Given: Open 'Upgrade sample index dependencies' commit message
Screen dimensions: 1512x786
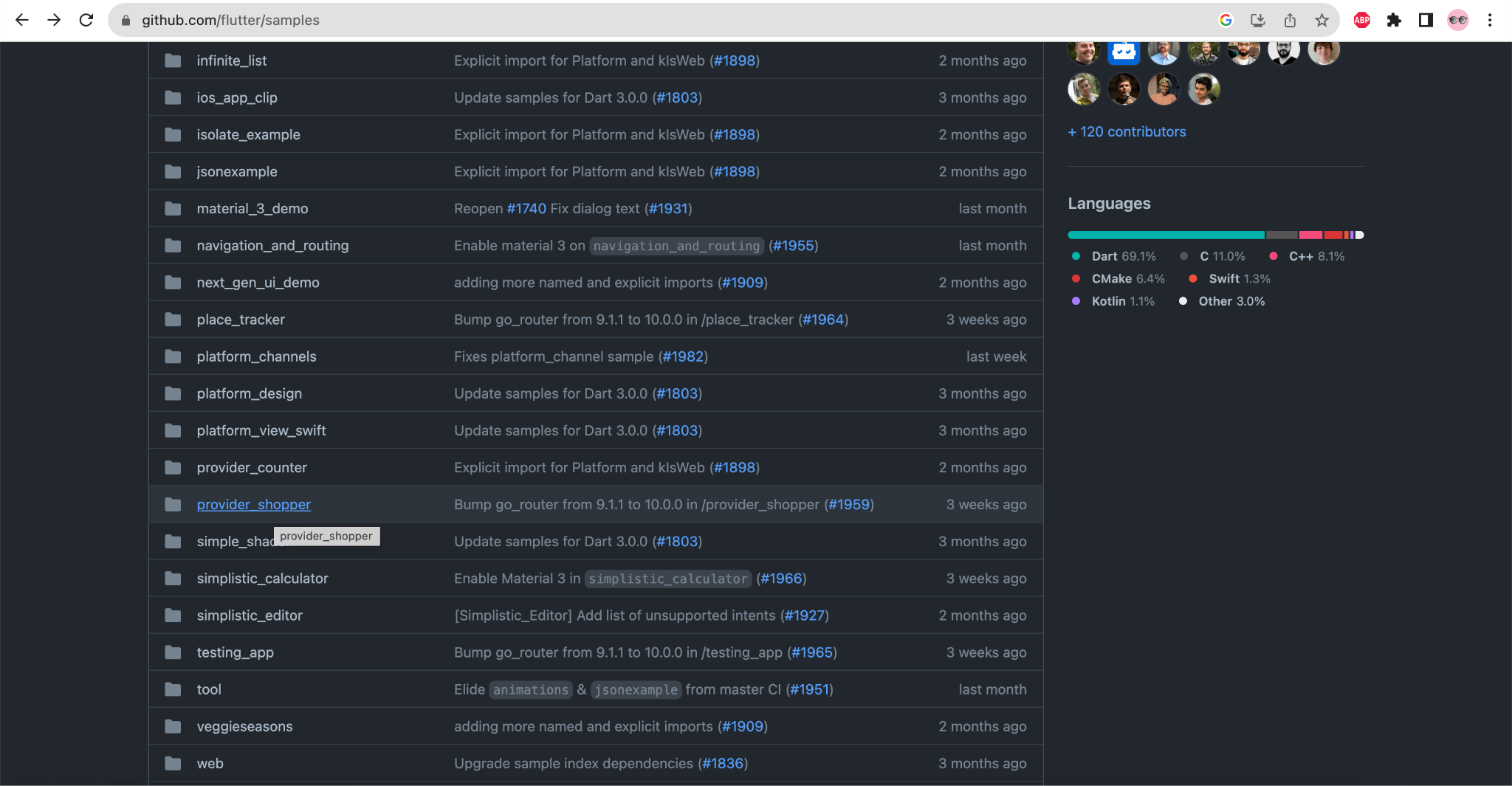Looking at the screenshot, I should 574,763.
